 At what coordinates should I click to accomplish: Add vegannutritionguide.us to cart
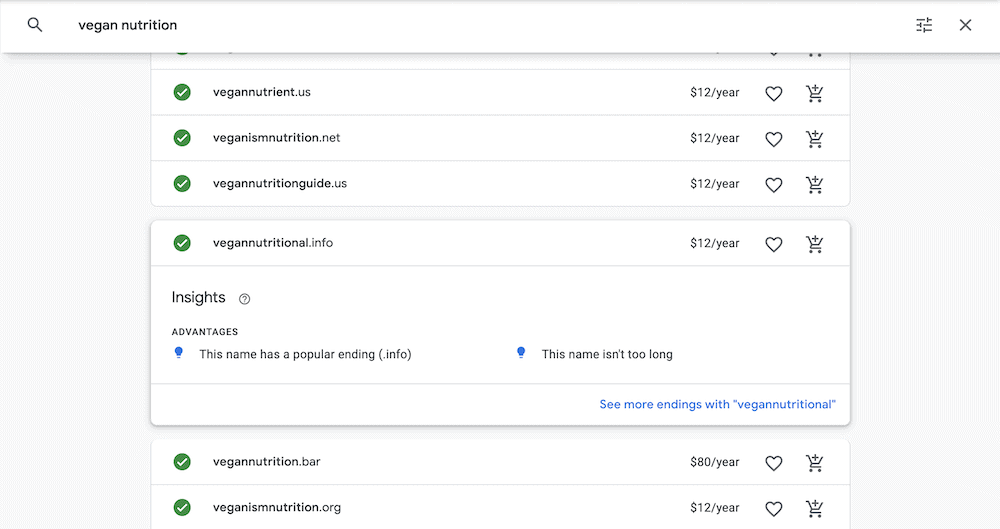[x=814, y=185]
